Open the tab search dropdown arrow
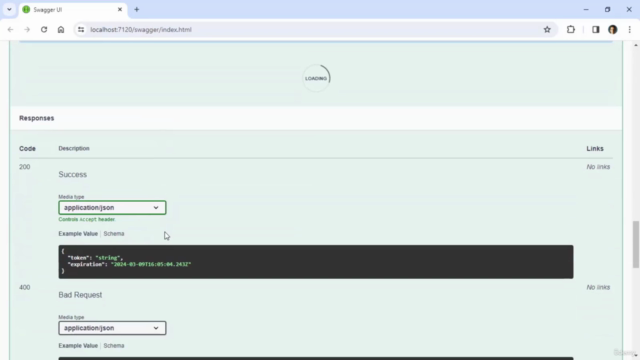Image resolution: width=640 pixels, height=360 pixels. click(x=9, y=9)
